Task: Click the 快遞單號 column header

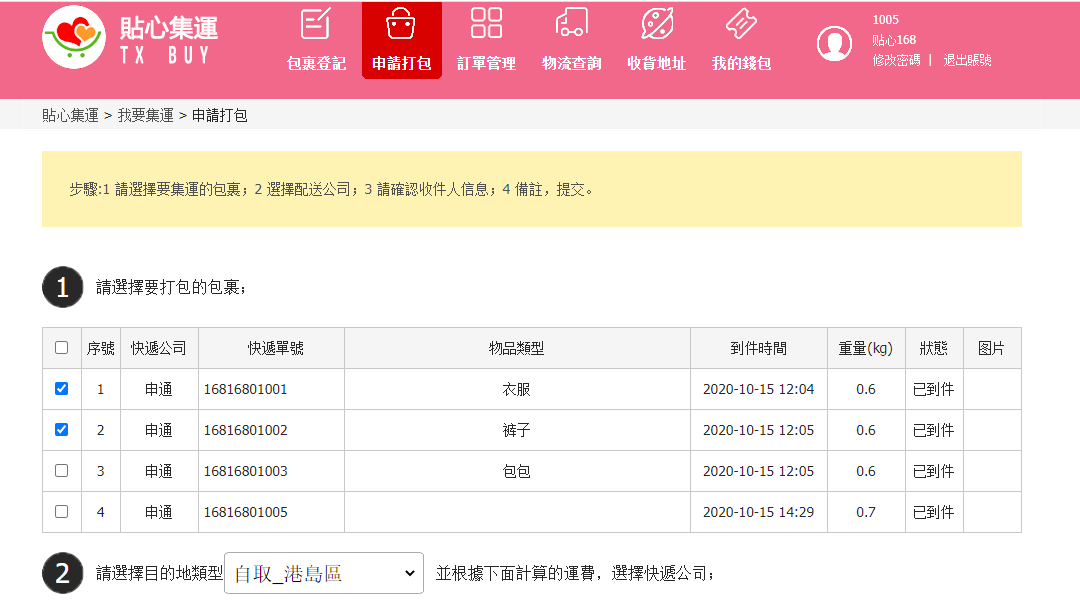Action: point(276,348)
